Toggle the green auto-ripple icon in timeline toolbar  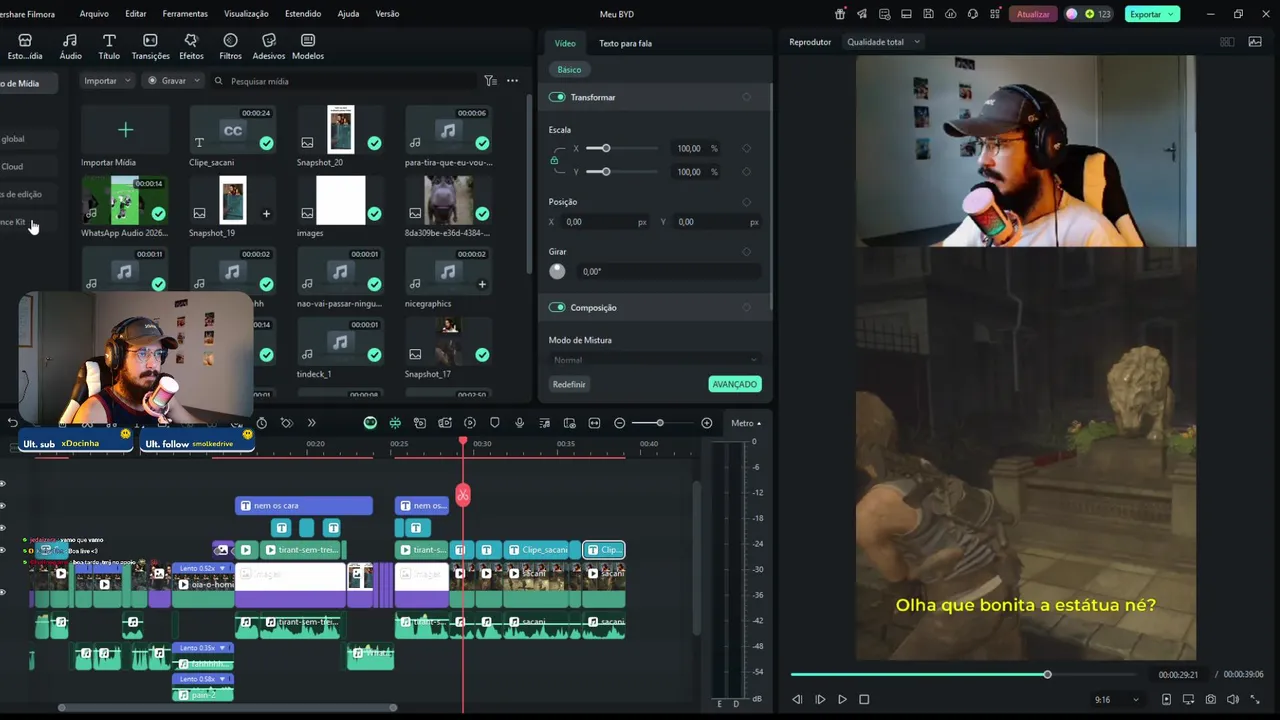(x=395, y=423)
